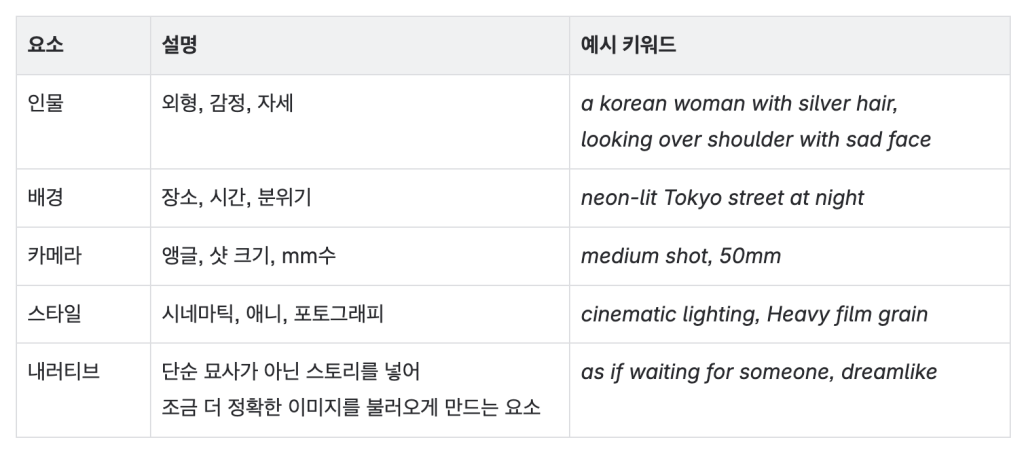Click the '장소, 시간, 분위기' description cell
1024x453 pixels.
pos(236,197)
